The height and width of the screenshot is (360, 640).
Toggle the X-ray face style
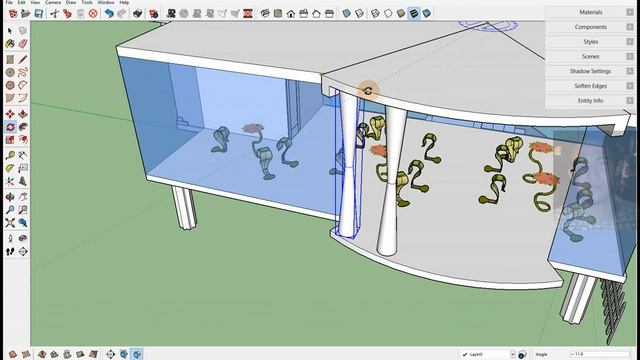pyautogui.click(x=347, y=13)
